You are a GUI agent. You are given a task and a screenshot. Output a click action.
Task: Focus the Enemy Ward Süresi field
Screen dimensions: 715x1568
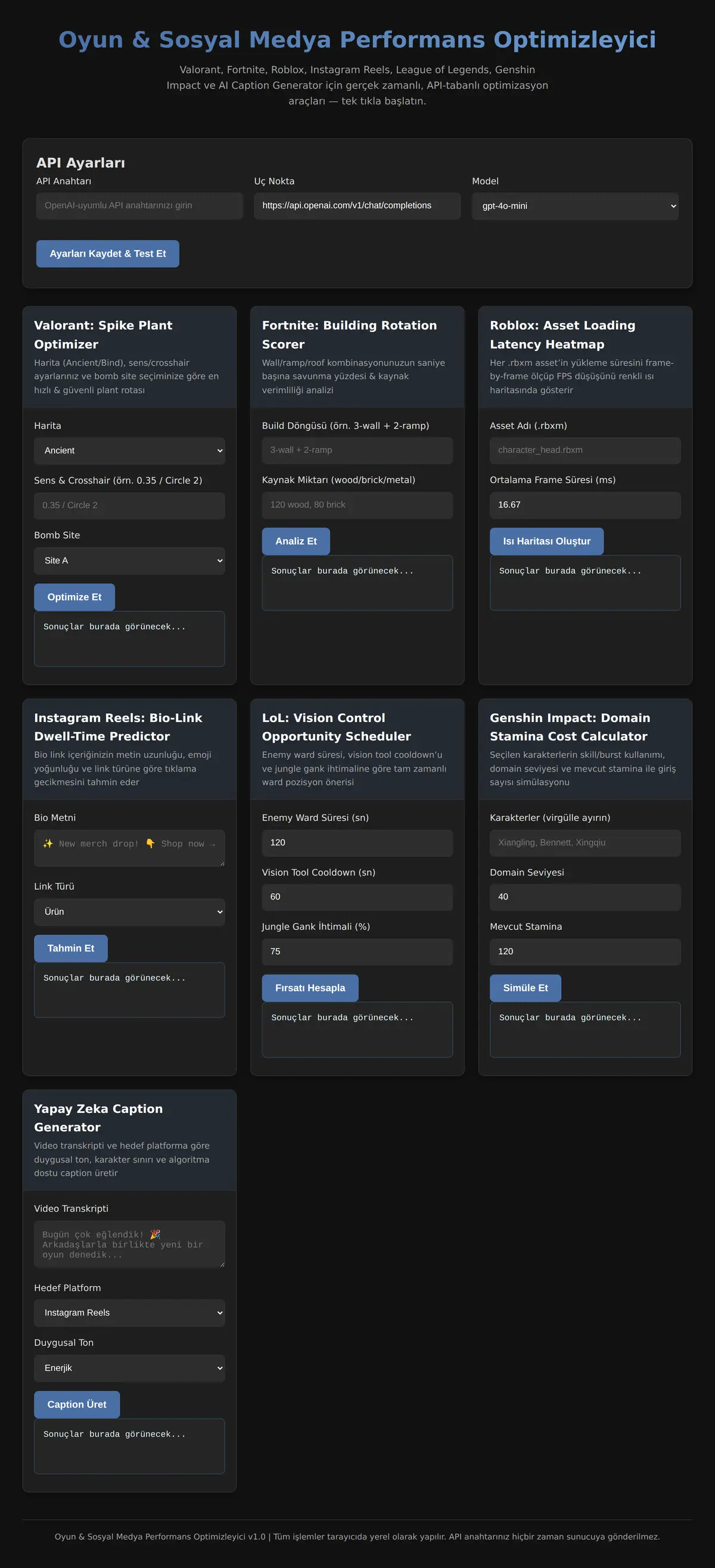click(x=357, y=843)
